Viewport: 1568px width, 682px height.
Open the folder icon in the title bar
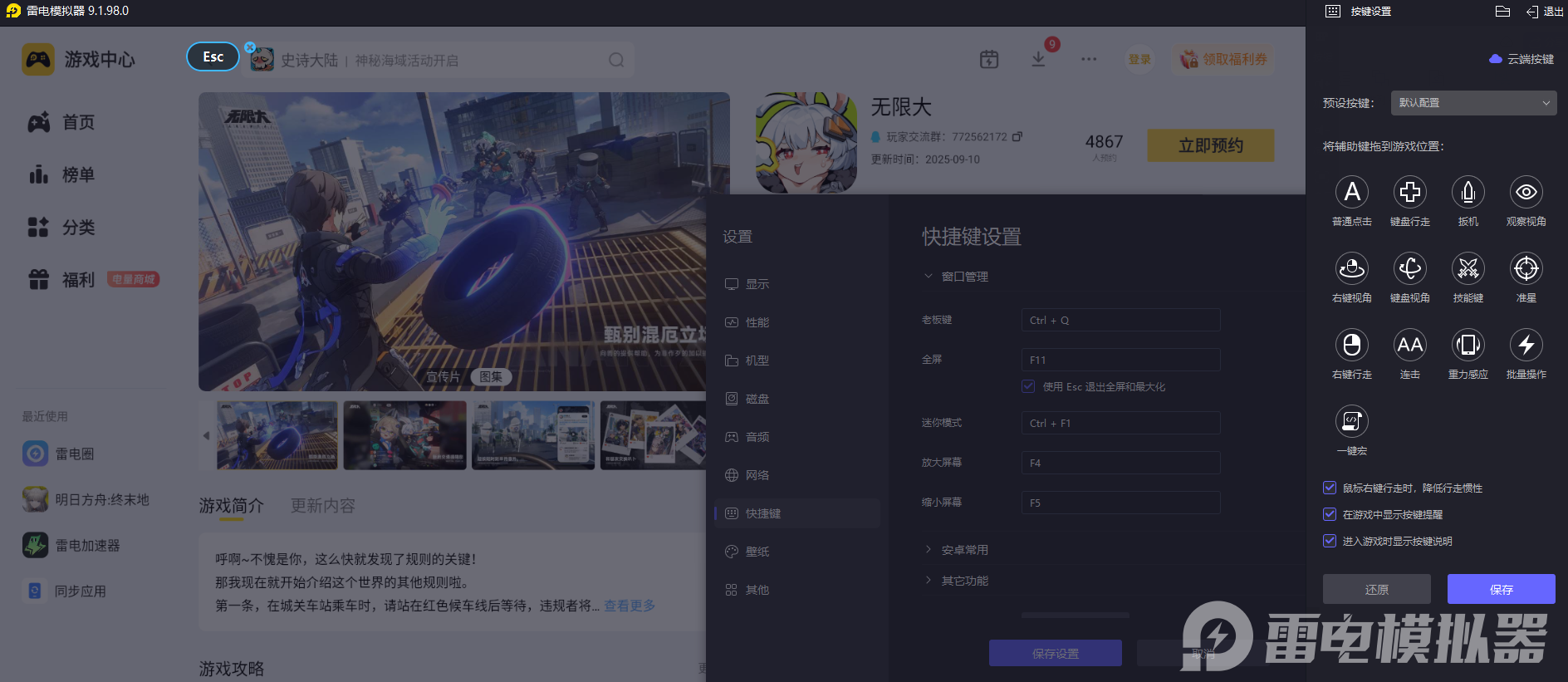coord(1502,12)
